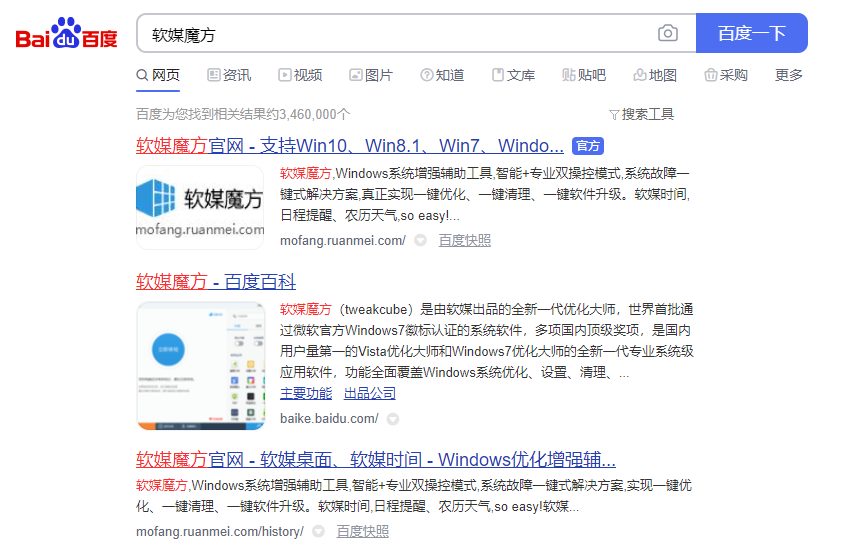Open the 图片 images tab
The height and width of the screenshot is (552, 856).
(371, 75)
